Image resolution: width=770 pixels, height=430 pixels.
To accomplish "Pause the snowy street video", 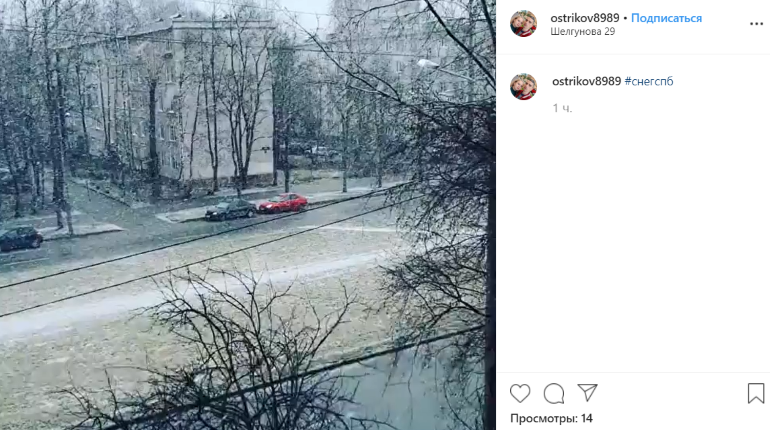I will tap(248, 215).
